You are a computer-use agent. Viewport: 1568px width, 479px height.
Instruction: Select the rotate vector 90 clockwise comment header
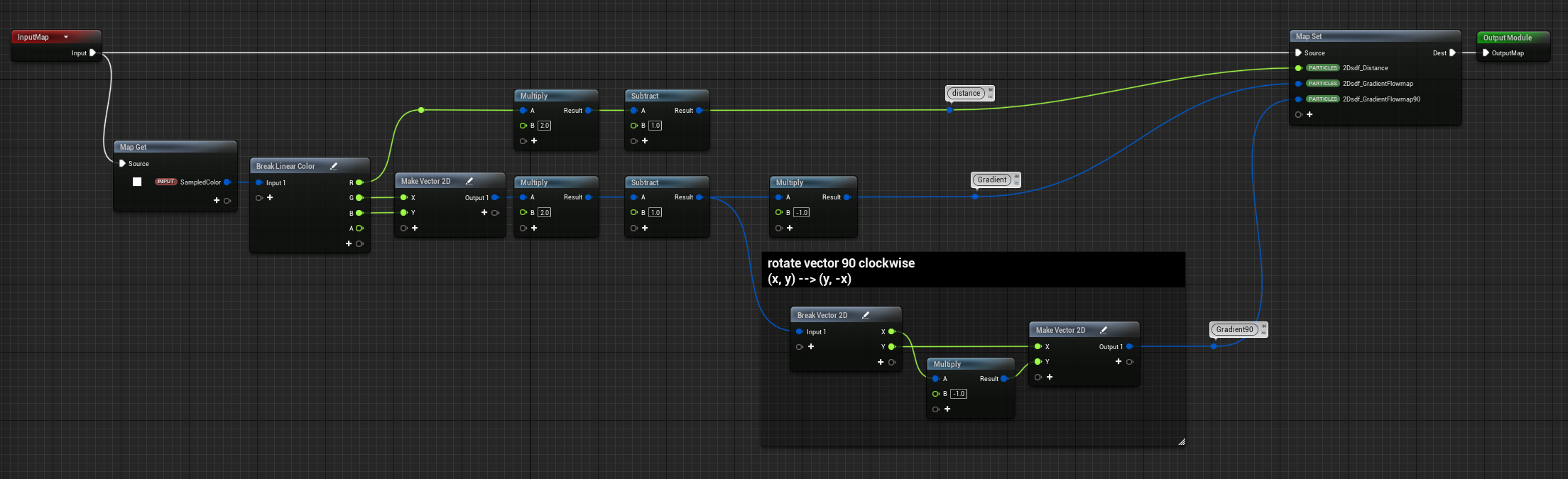(x=972, y=270)
